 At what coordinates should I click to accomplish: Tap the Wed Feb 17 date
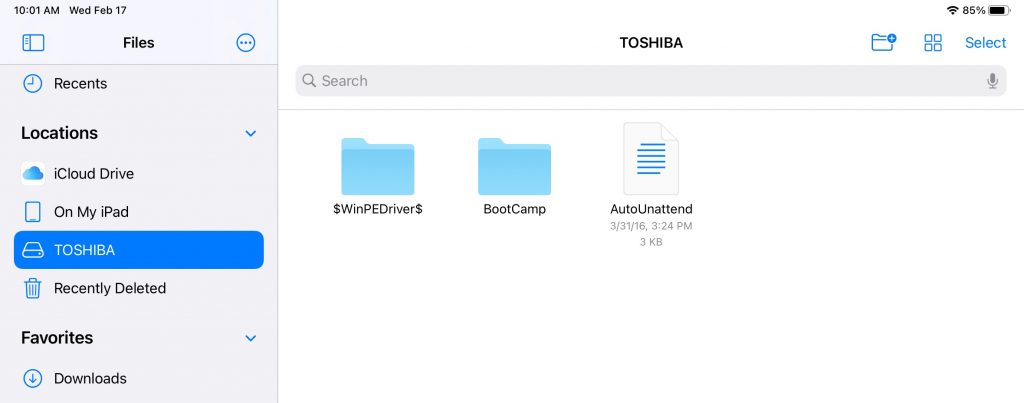tap(98, 10)
